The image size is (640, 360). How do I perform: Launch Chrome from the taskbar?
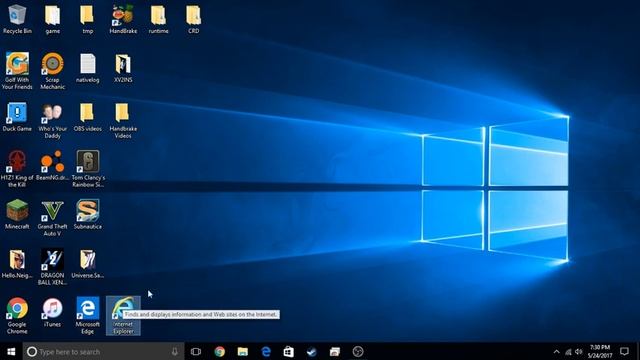coord(220,351)
